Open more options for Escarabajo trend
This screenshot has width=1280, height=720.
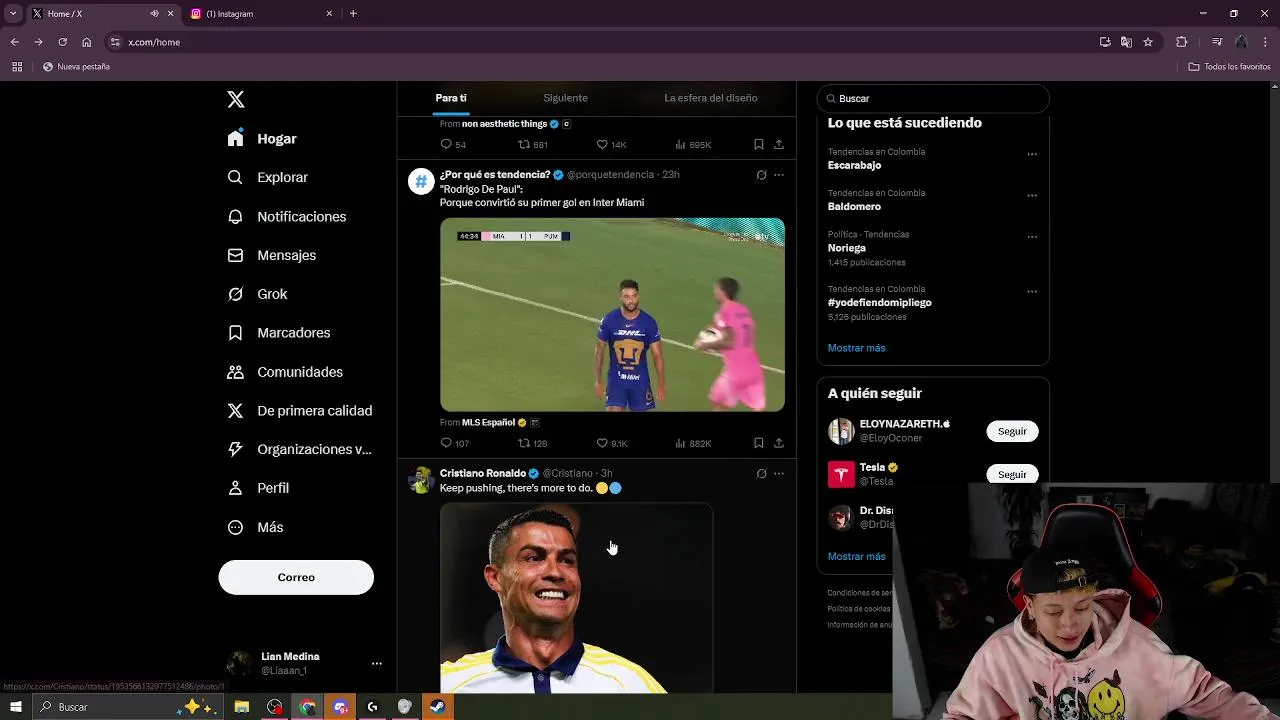tap(1032, 155)
